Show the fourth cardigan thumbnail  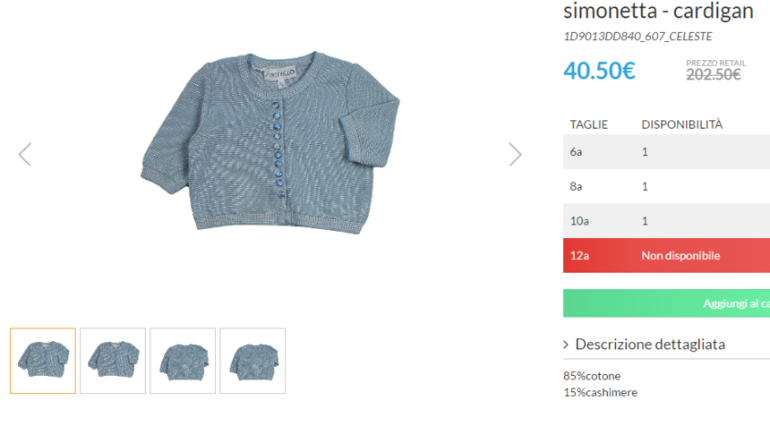click(253, 360)
